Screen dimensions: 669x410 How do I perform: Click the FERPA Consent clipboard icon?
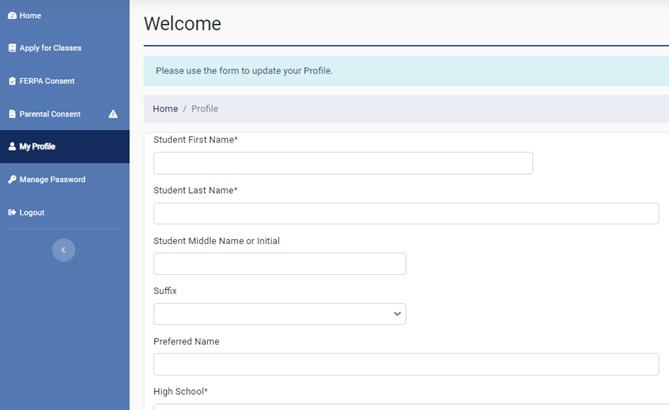[12, 81]
